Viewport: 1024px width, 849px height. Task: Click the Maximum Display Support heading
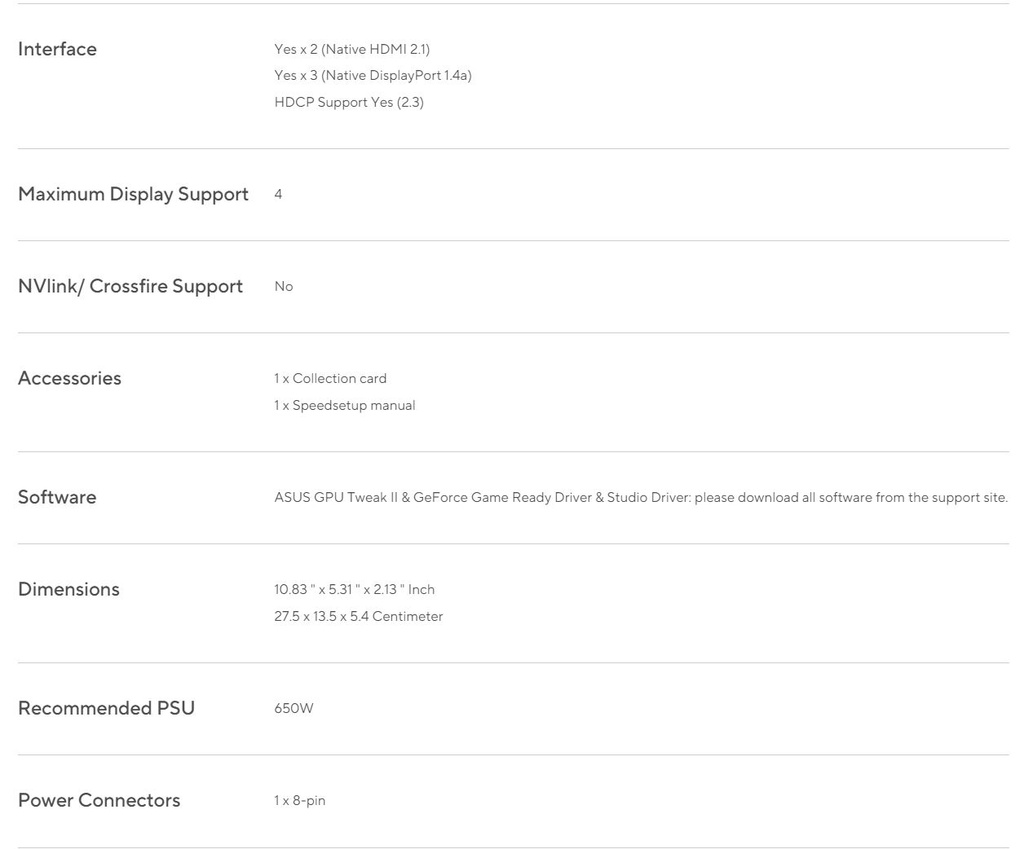click(x=133, y=194)
